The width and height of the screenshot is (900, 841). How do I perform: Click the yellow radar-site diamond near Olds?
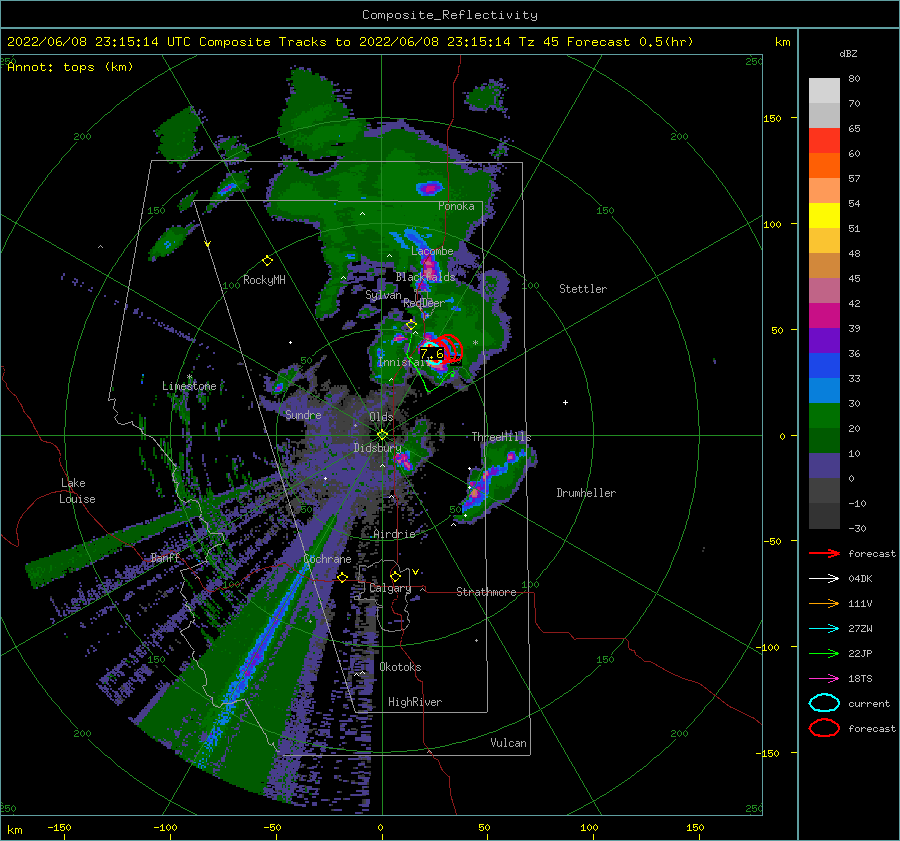click(382, 435)
